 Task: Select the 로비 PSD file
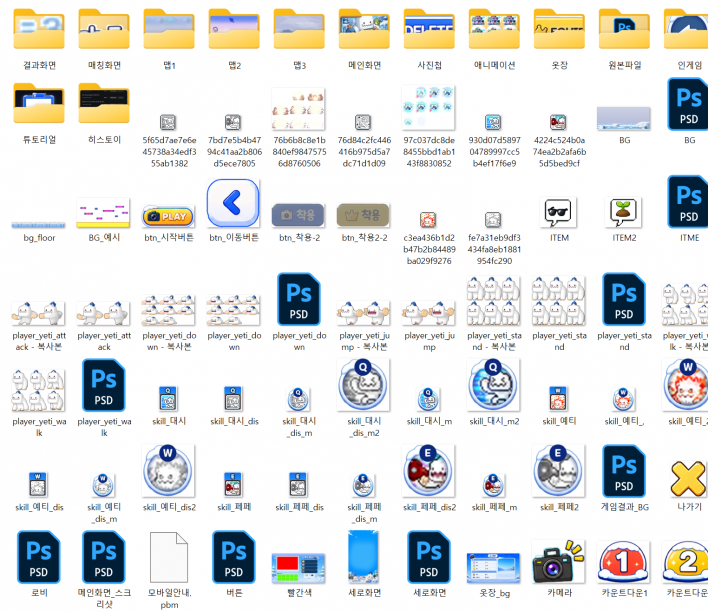click(39, 557)
